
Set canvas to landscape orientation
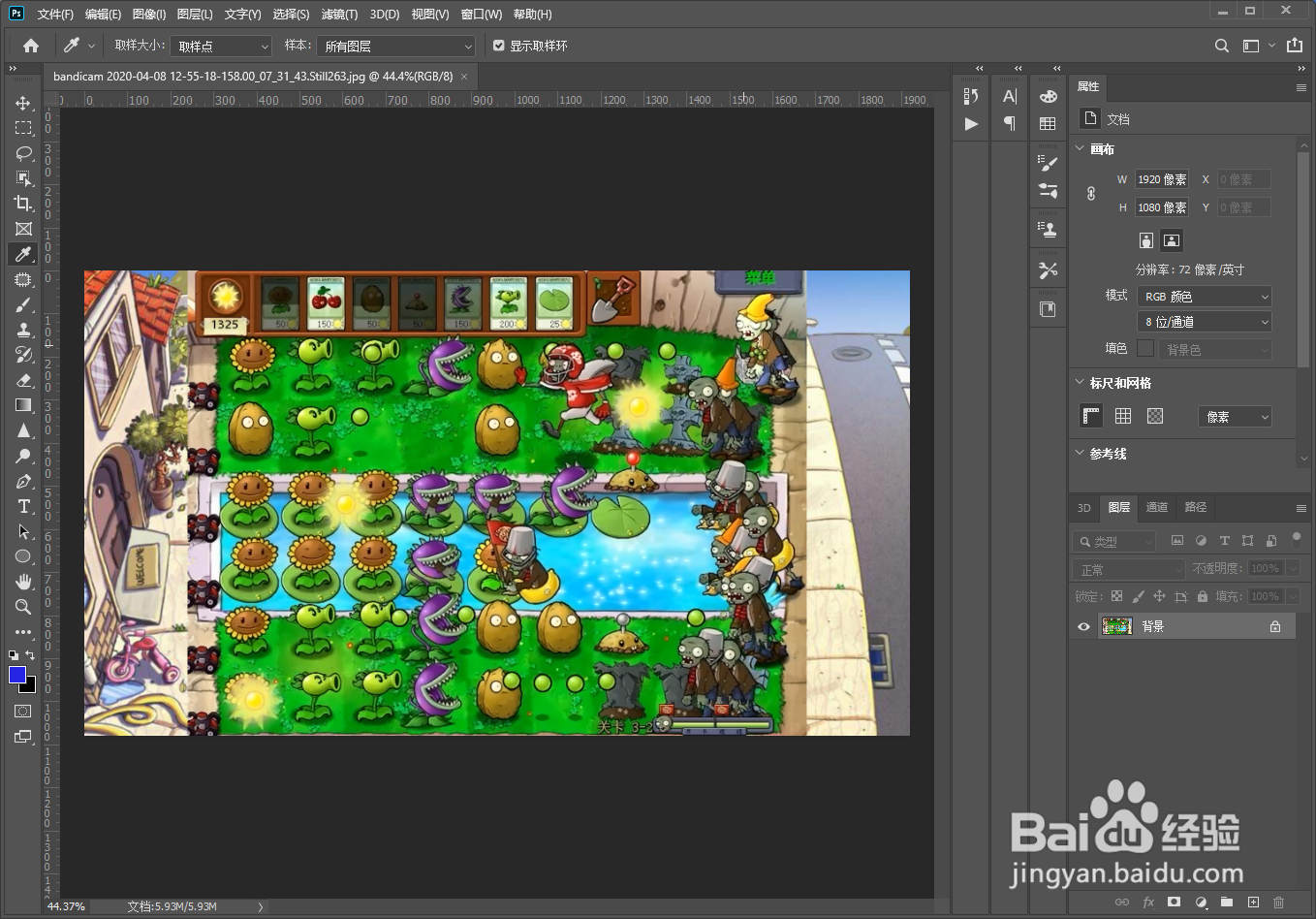(x=1172, y=240)
